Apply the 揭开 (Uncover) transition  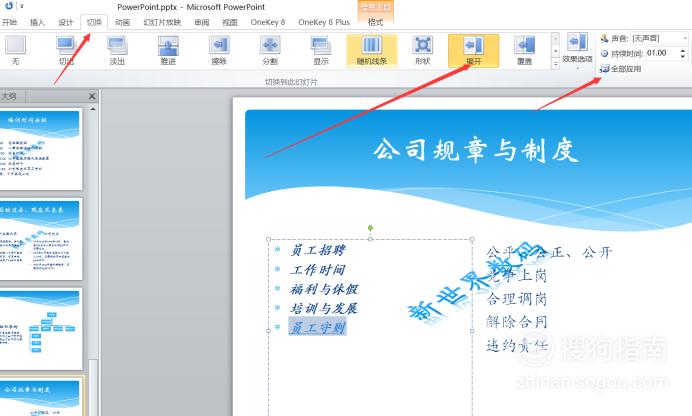coord(474,51)
